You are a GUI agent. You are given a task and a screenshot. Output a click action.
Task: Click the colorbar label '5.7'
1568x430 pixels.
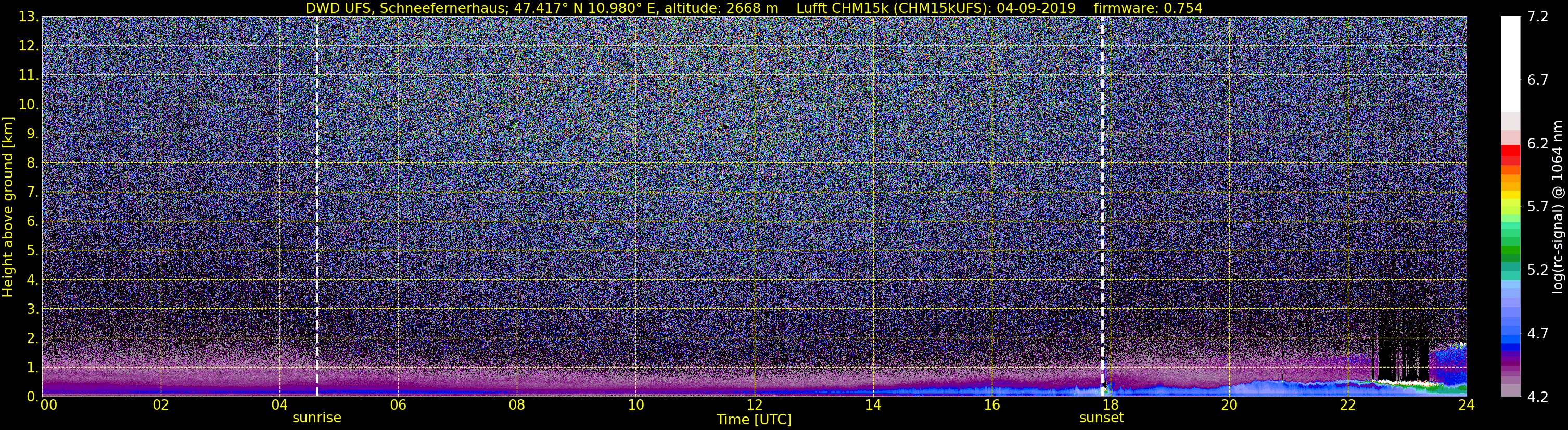pos(1538,207)
